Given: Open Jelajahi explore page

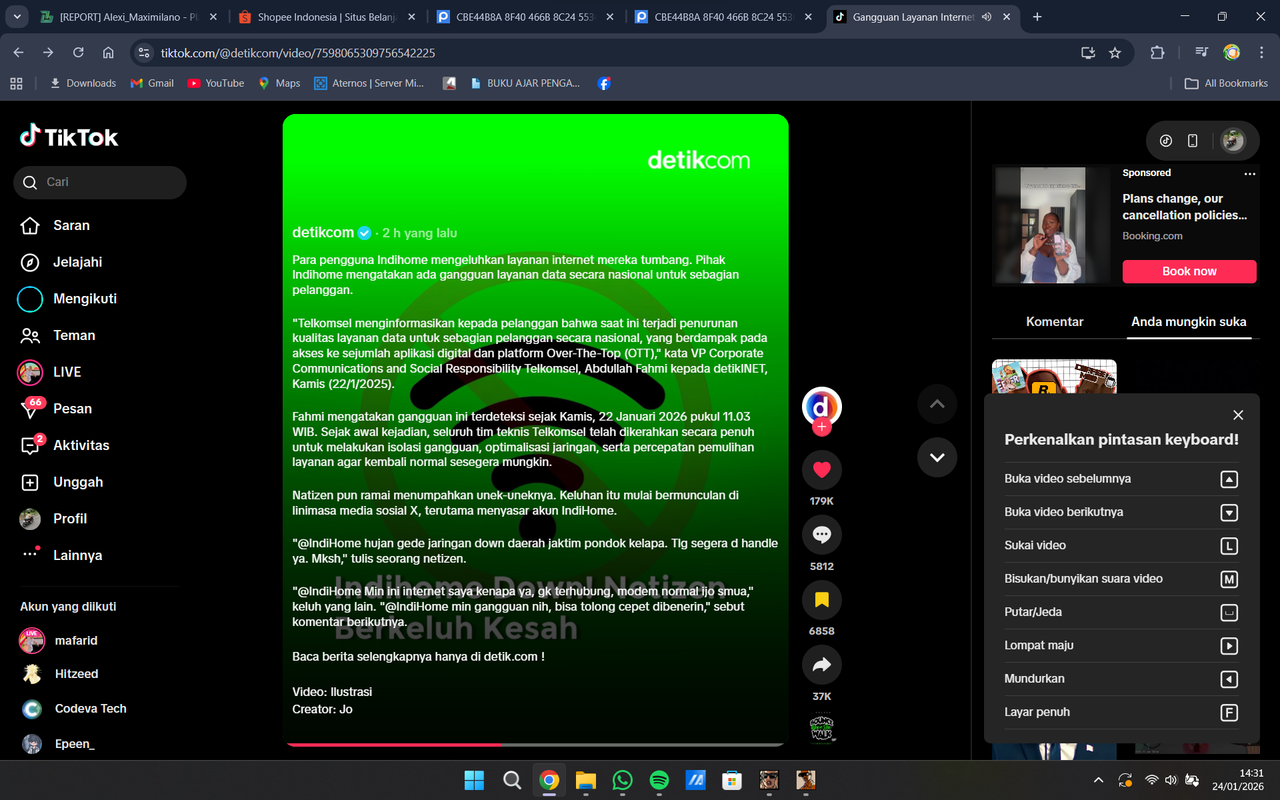Looking at the screenshot, I should 62,262.
